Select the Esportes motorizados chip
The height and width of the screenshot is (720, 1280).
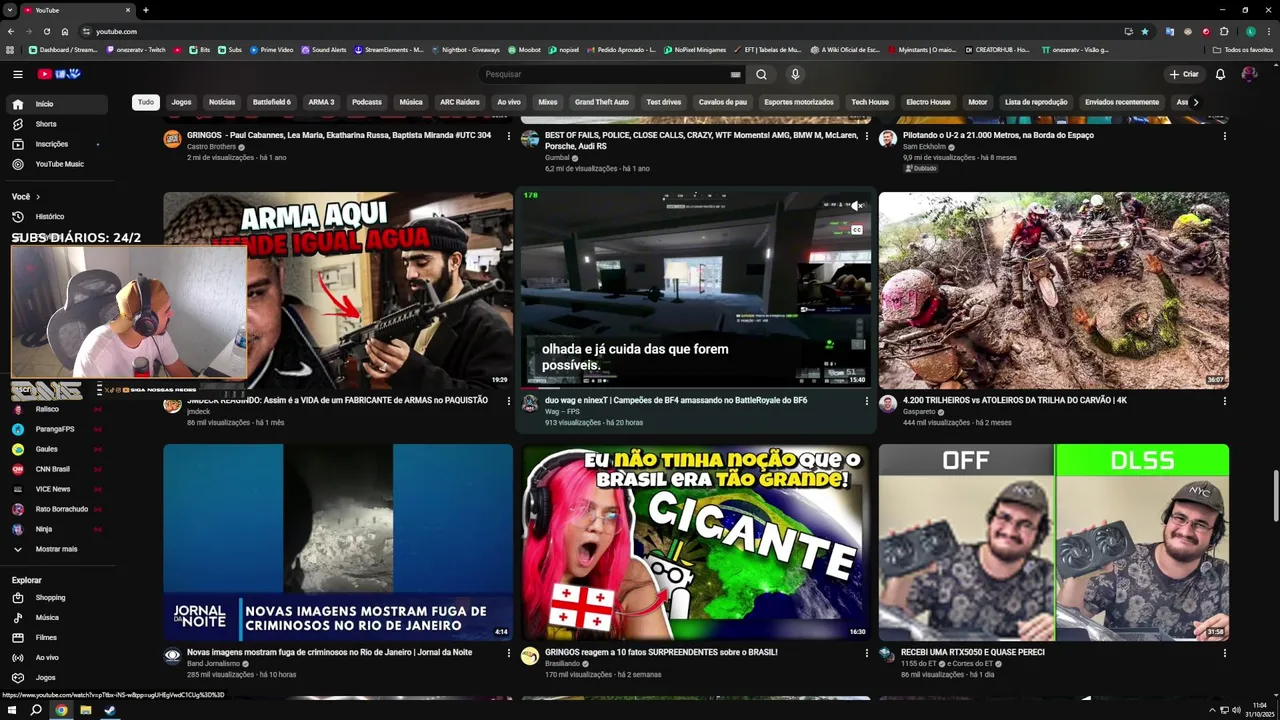click(799, 102)
